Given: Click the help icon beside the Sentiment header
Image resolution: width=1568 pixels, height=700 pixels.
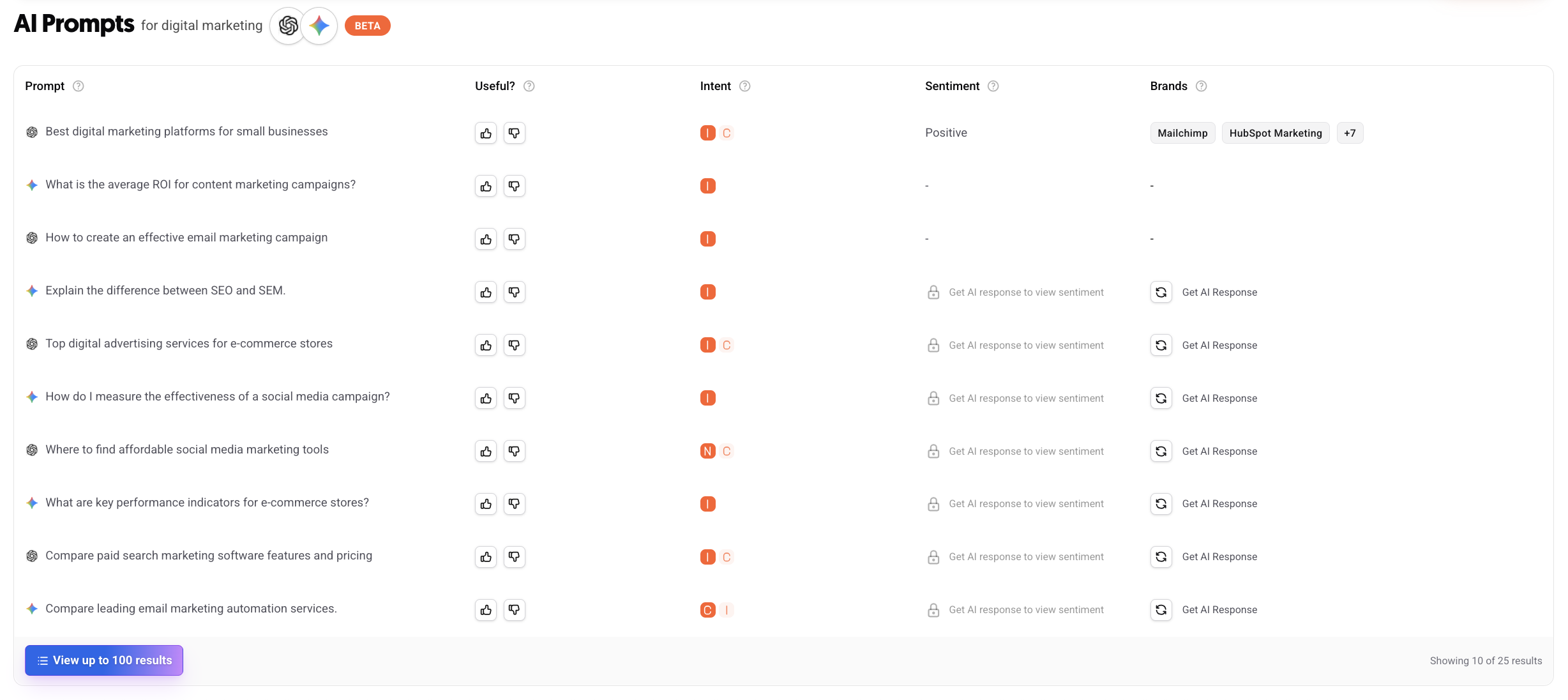Looking at the screenshot, I should 993,86.
